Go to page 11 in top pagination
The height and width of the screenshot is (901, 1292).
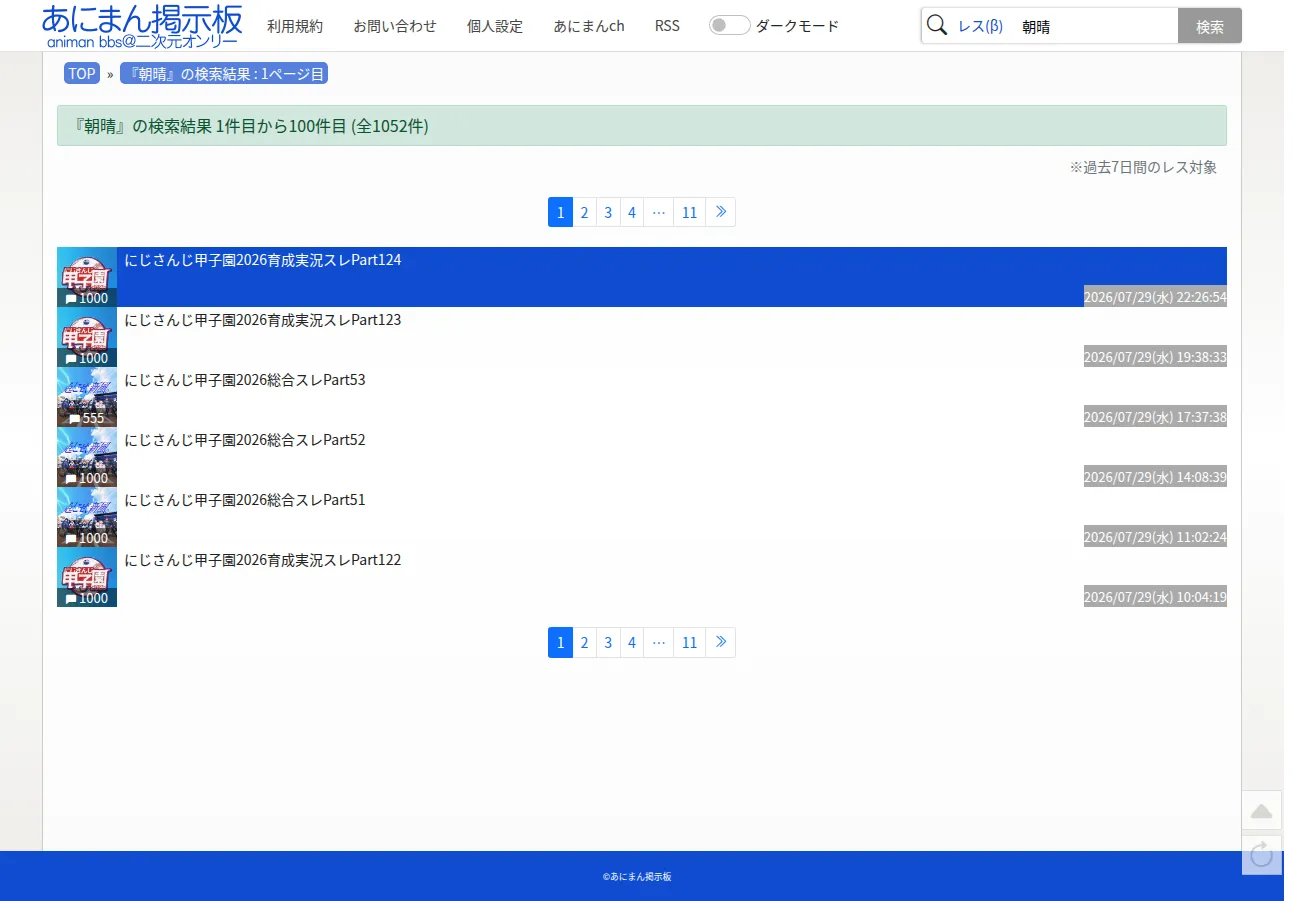click(x=689, y=212)
